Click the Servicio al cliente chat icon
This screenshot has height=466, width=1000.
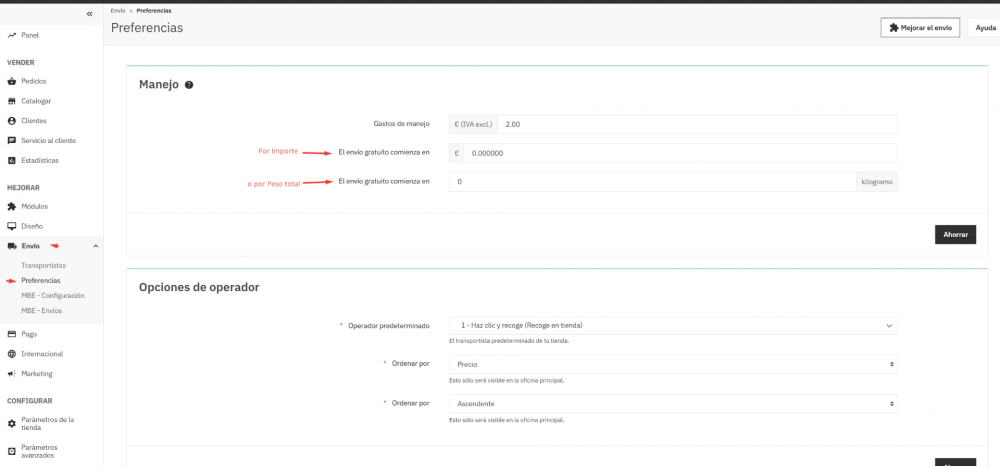(x=11, y=140)
